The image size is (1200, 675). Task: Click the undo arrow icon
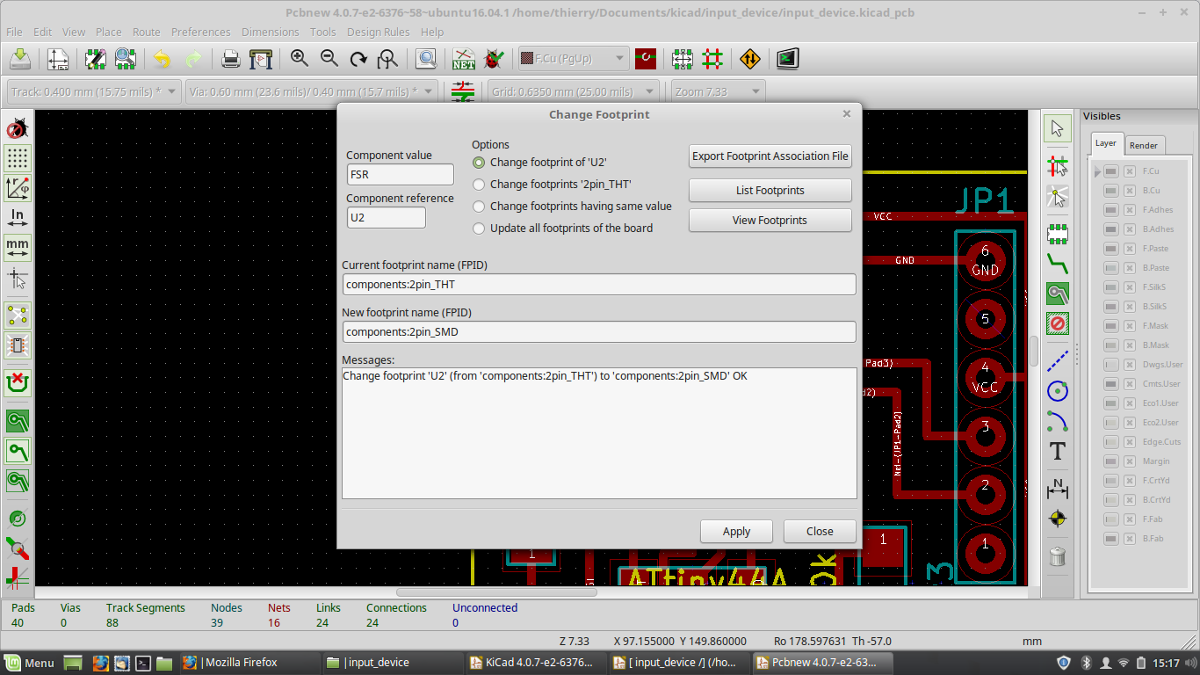[162, 59]
